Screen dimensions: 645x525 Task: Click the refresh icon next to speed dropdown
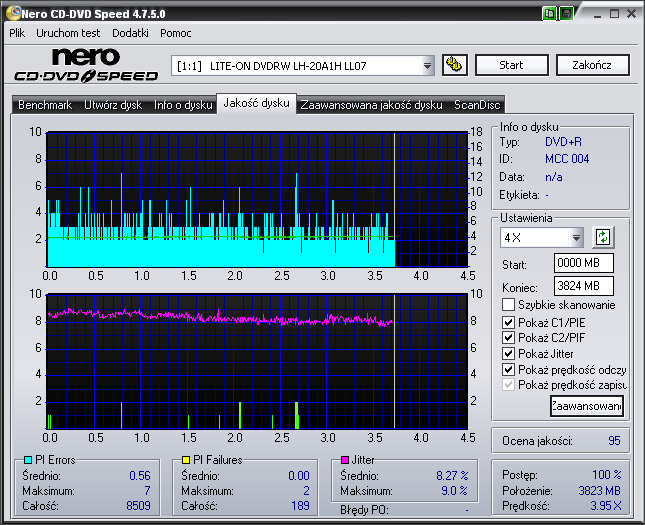point(603,237)
